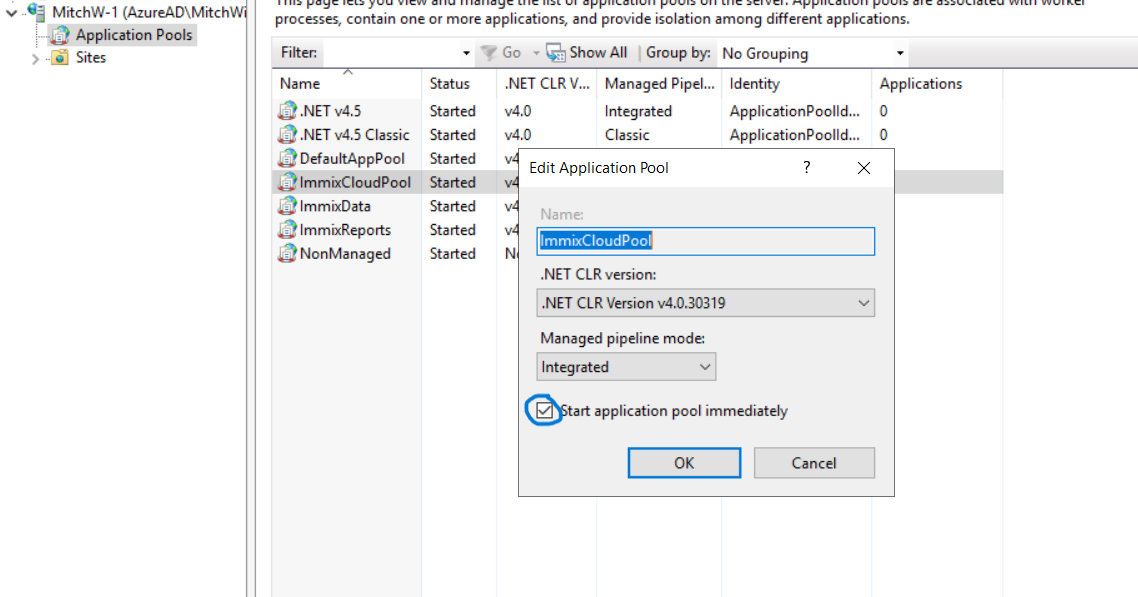Click the MitchW-1 server icon
Viewport: 1138px width, 597px height.
tap(36, 11)
